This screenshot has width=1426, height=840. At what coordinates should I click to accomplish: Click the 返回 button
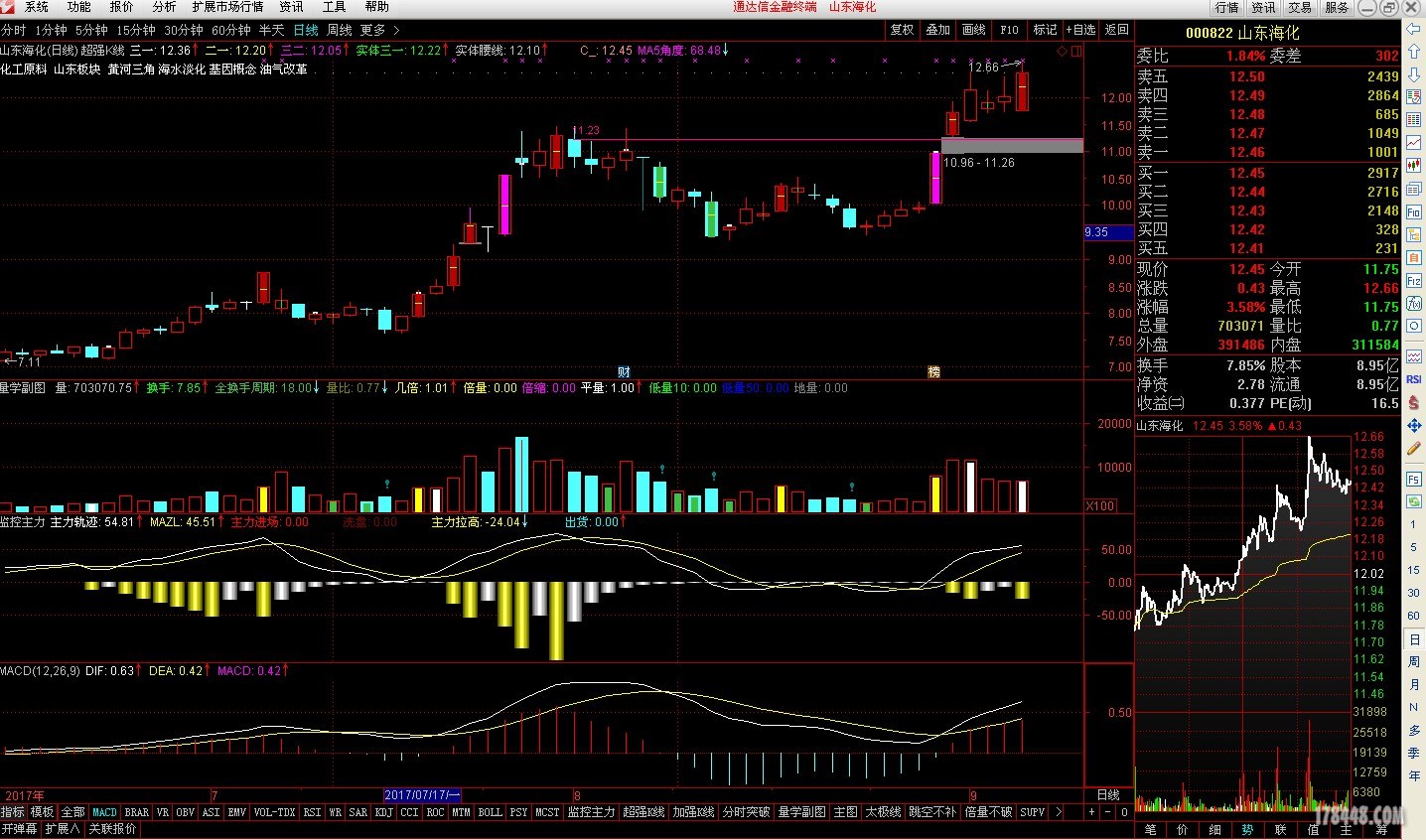1116,30
